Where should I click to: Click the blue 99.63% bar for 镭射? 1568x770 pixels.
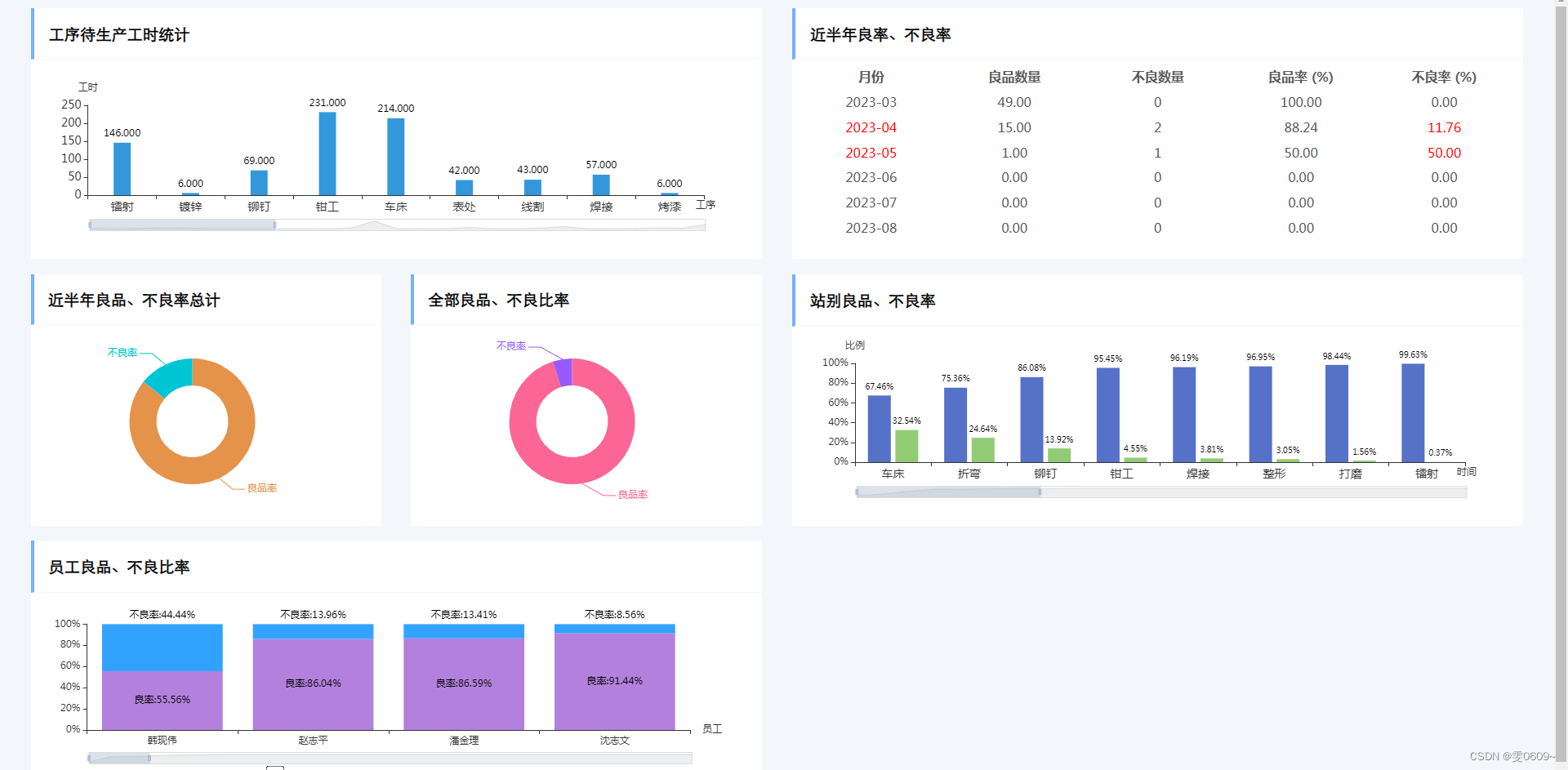click(x=1414, y=412)
